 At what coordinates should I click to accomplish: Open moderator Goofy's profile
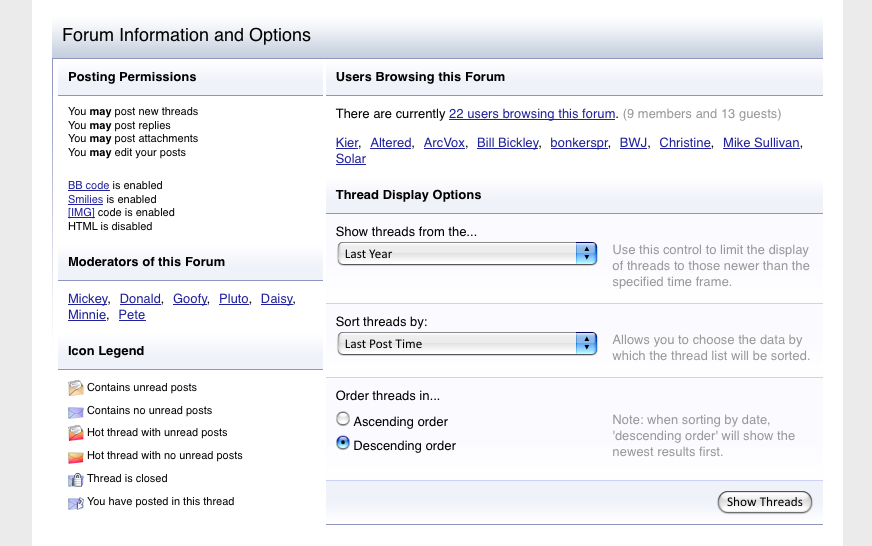190,299
